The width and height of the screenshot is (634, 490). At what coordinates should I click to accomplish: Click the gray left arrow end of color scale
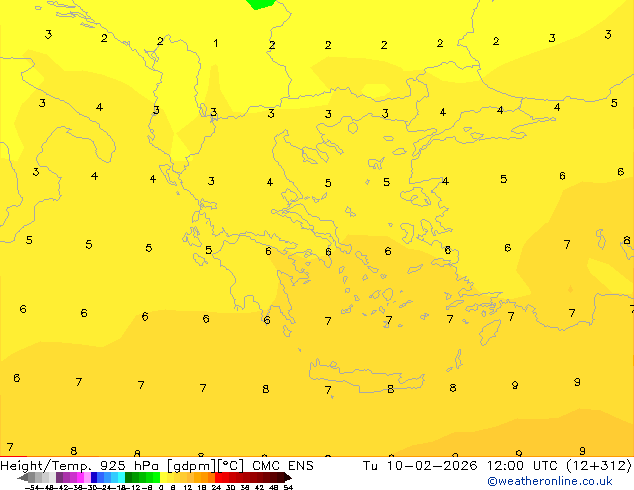click(x=22, y=477)
